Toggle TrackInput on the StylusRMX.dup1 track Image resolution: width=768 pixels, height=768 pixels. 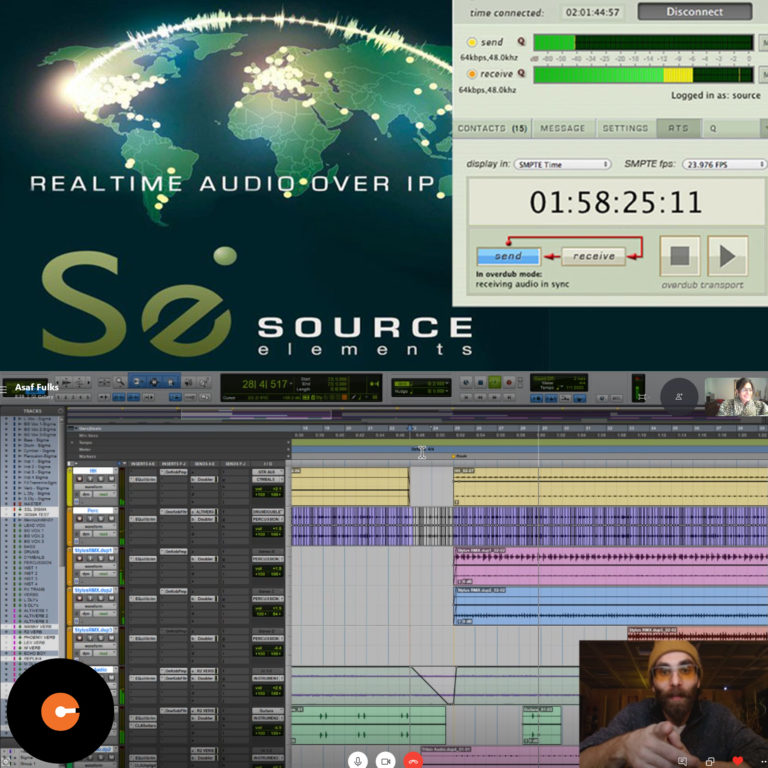[x=90, y=559]
